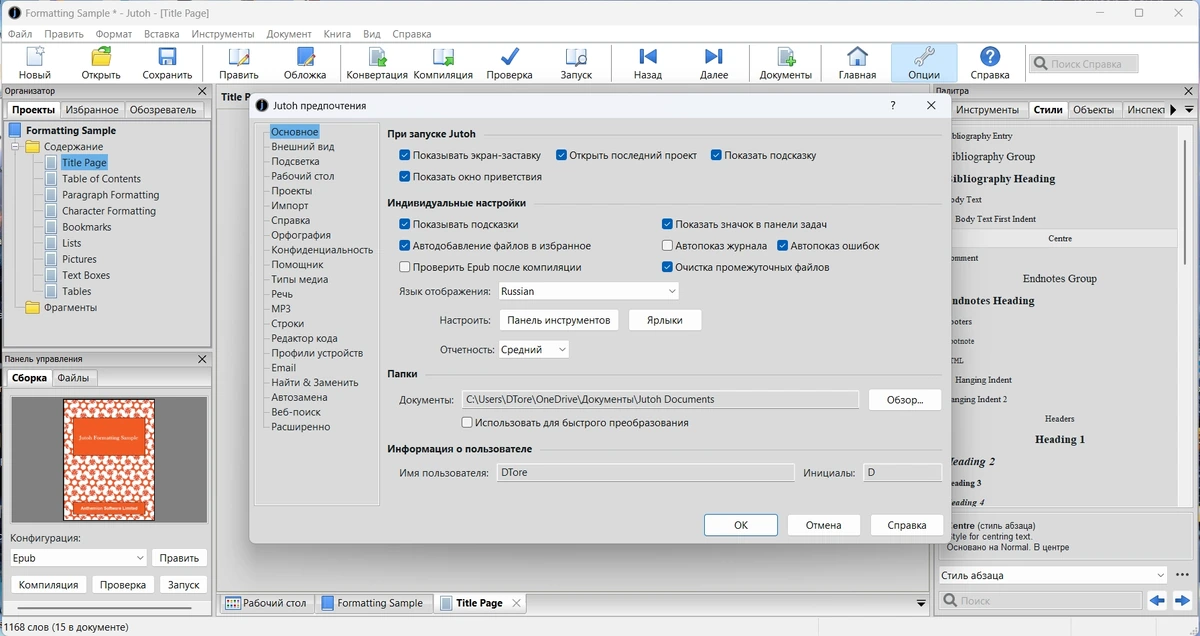Click the Главная home icon

coord(857,63)
